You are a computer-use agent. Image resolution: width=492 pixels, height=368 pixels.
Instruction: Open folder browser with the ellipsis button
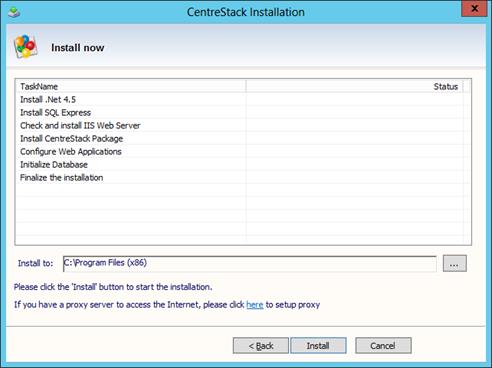[x=454, y=263]
